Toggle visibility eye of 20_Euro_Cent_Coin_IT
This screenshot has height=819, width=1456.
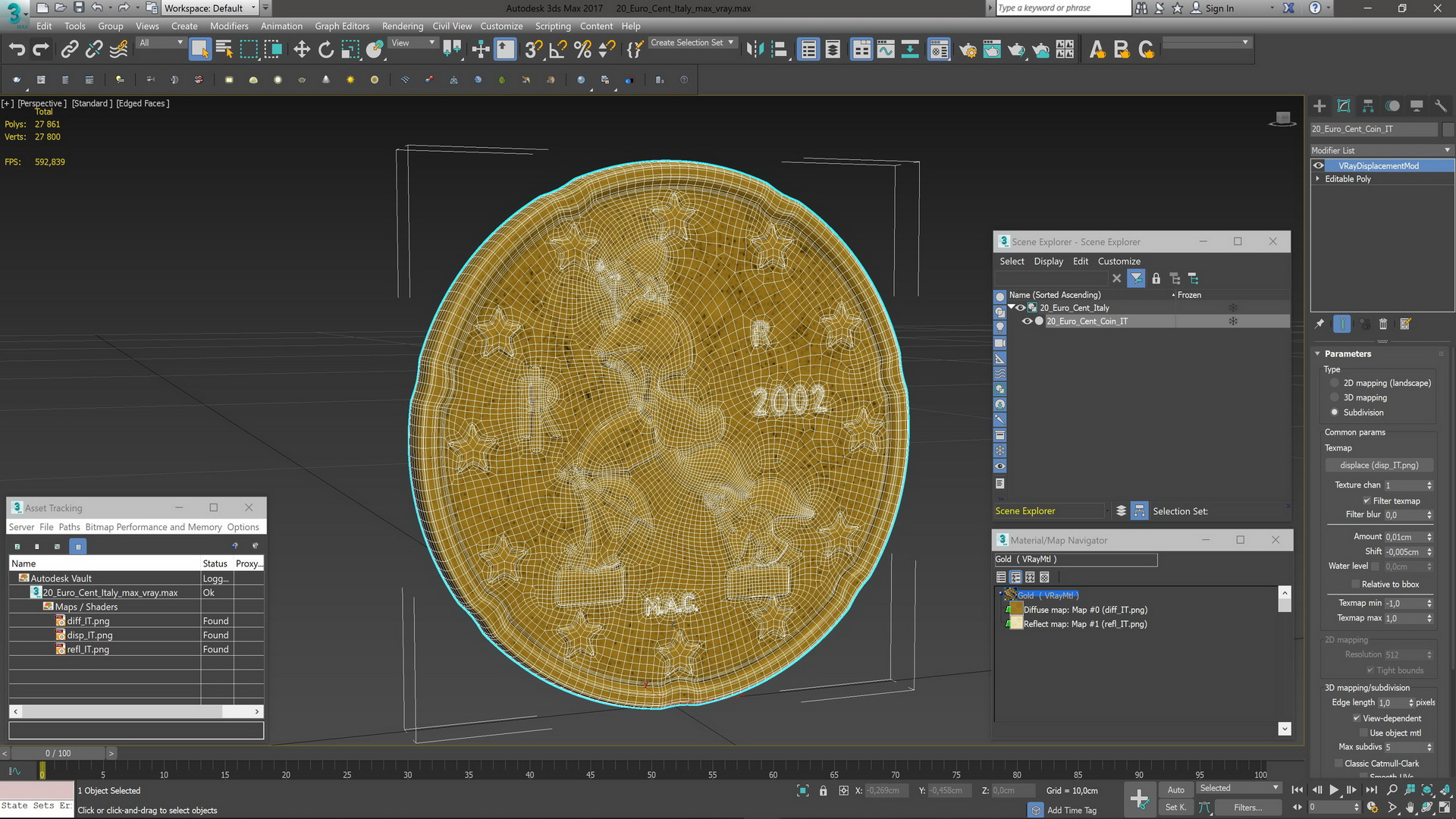point(1027,322)
